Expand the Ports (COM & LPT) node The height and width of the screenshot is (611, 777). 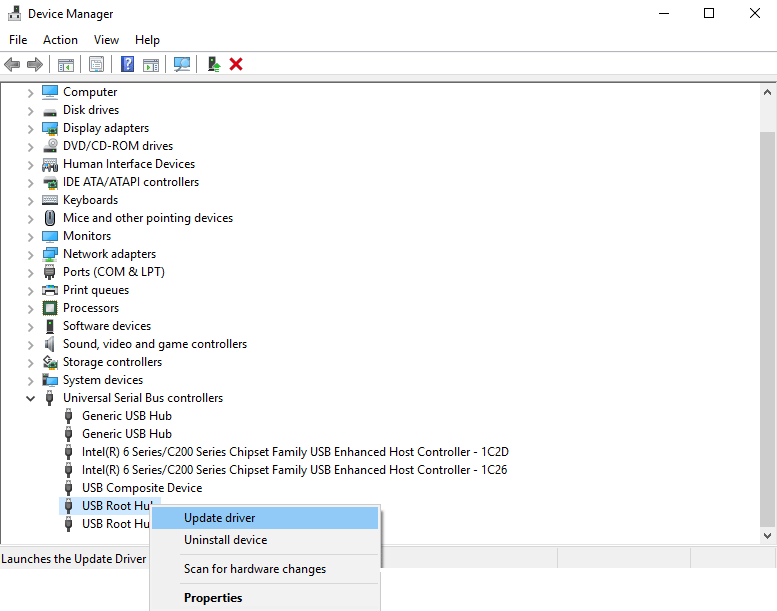[x=30, y=273]
